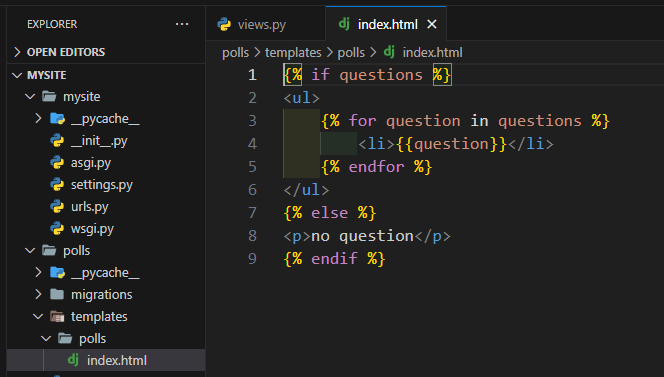Click 'no question' text on line 8
This screenshot has width=664, height=377.
(x=362, y=236)
